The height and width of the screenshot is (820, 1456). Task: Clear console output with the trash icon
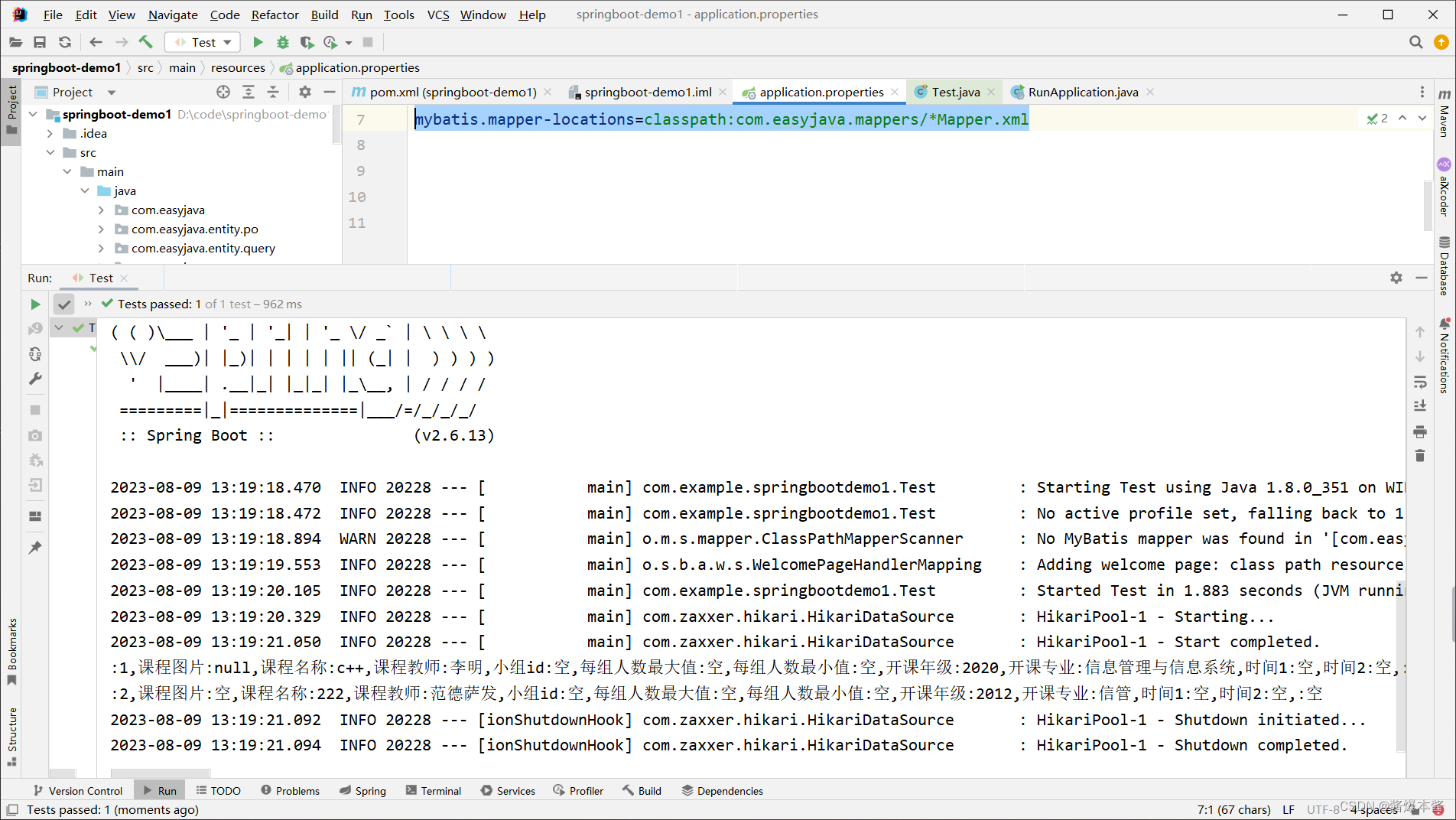[x=1420, y=456]
